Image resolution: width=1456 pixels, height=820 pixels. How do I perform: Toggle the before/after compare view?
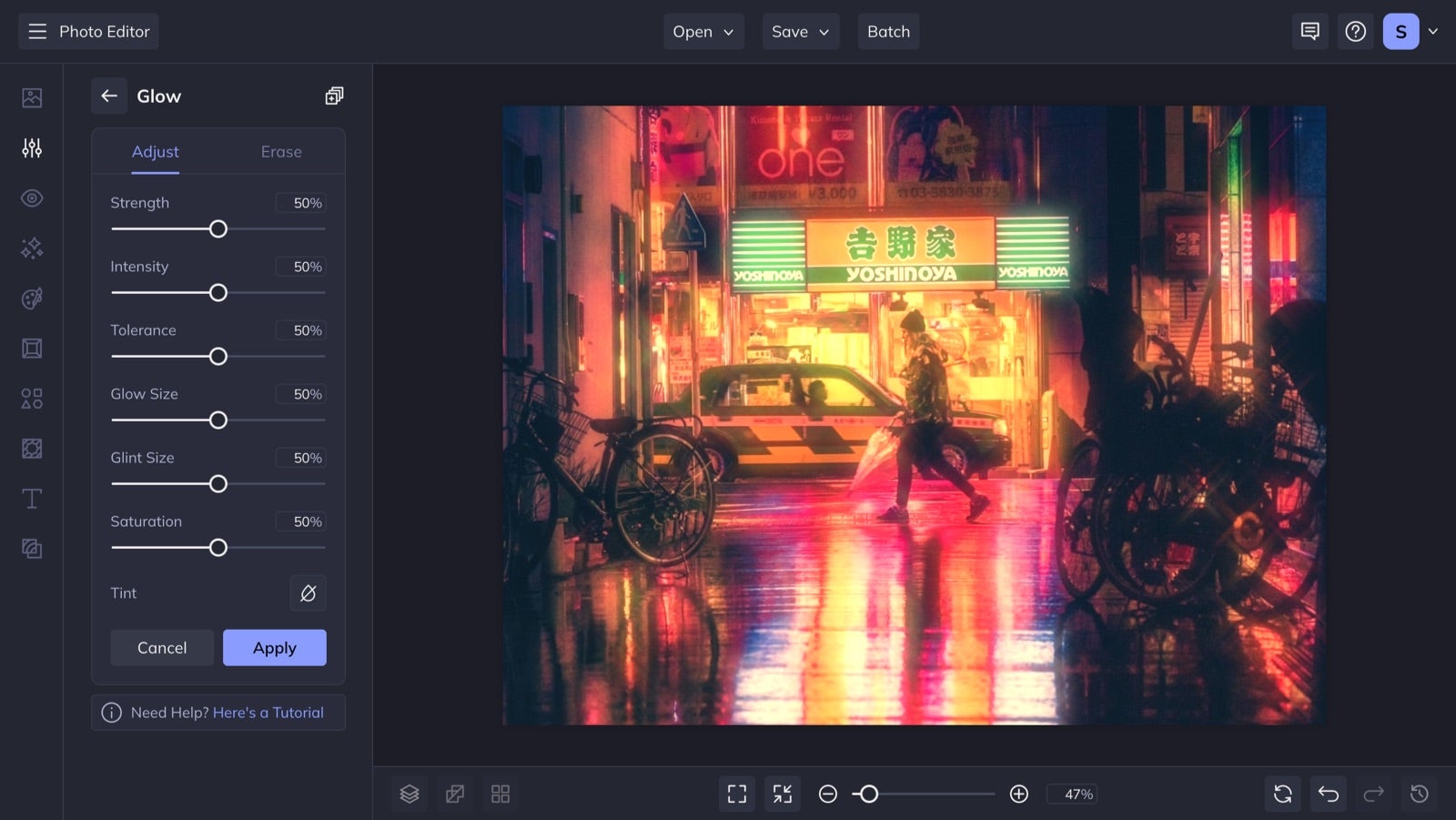(x=454, y=793)
